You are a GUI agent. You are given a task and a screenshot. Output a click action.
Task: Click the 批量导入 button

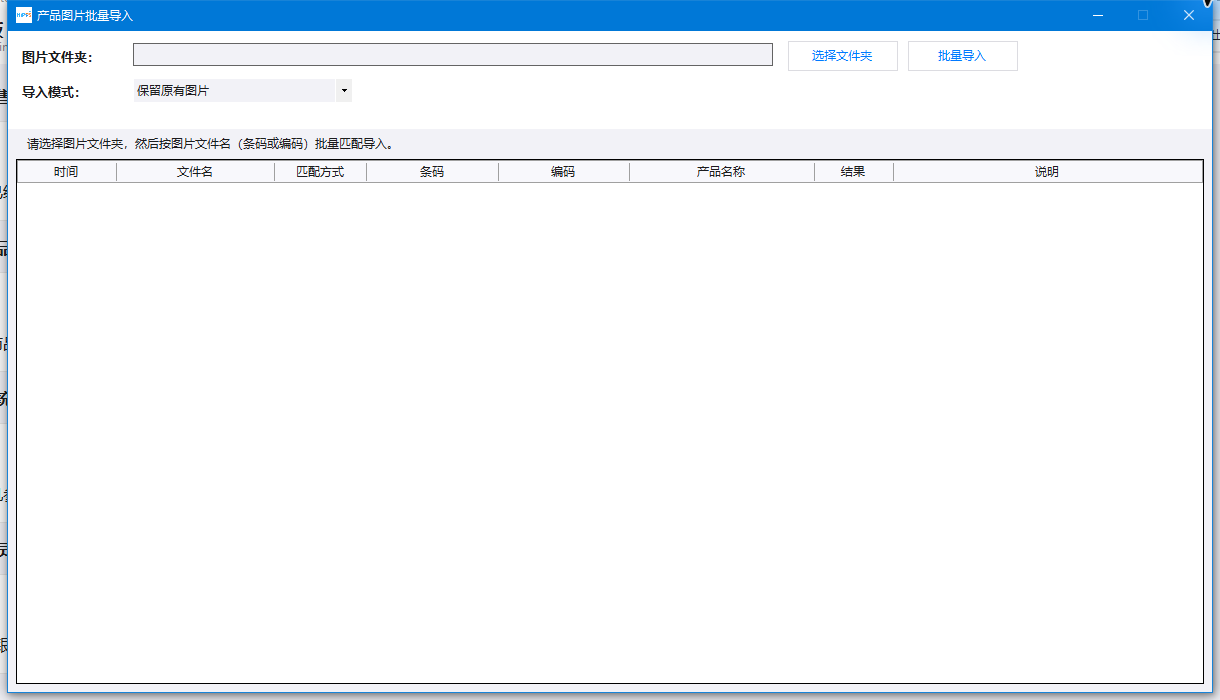(962, 56)
